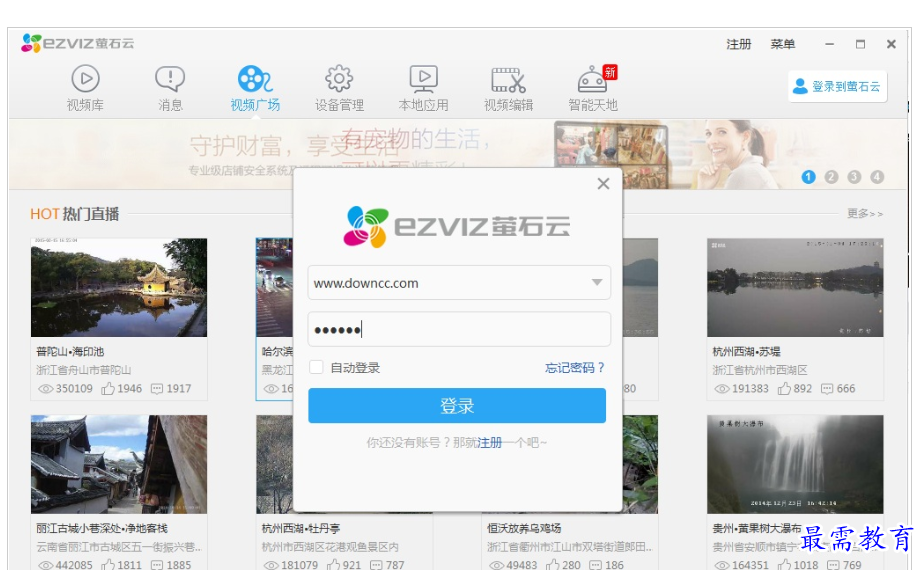Click the views eye icon with 350109
922x570 pixels.
pos(45,389)
